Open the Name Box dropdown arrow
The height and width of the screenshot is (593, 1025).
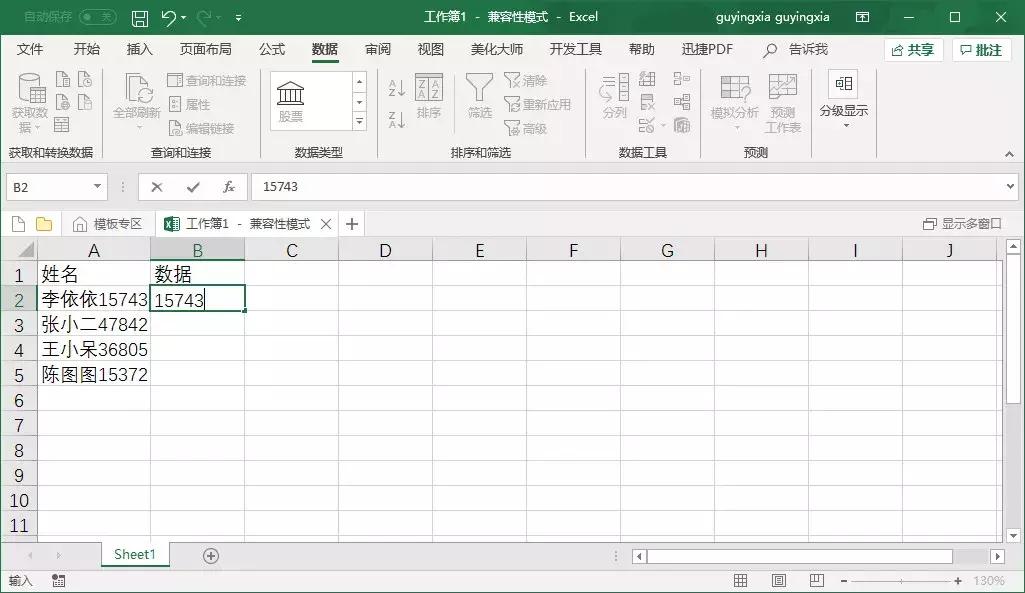[x=96, y=186]
